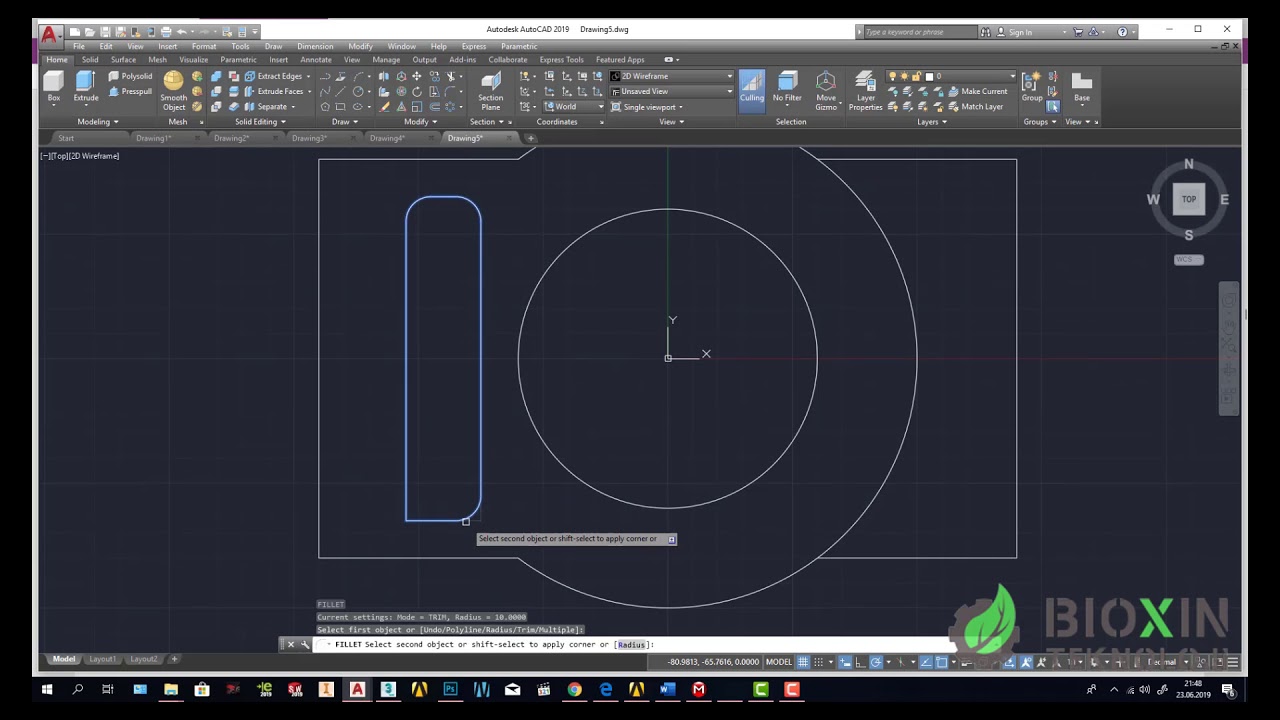This screenshot has width=1280, height=720.
Task: Open Google Chrome from the taskbar
Action: click(574, 689)
